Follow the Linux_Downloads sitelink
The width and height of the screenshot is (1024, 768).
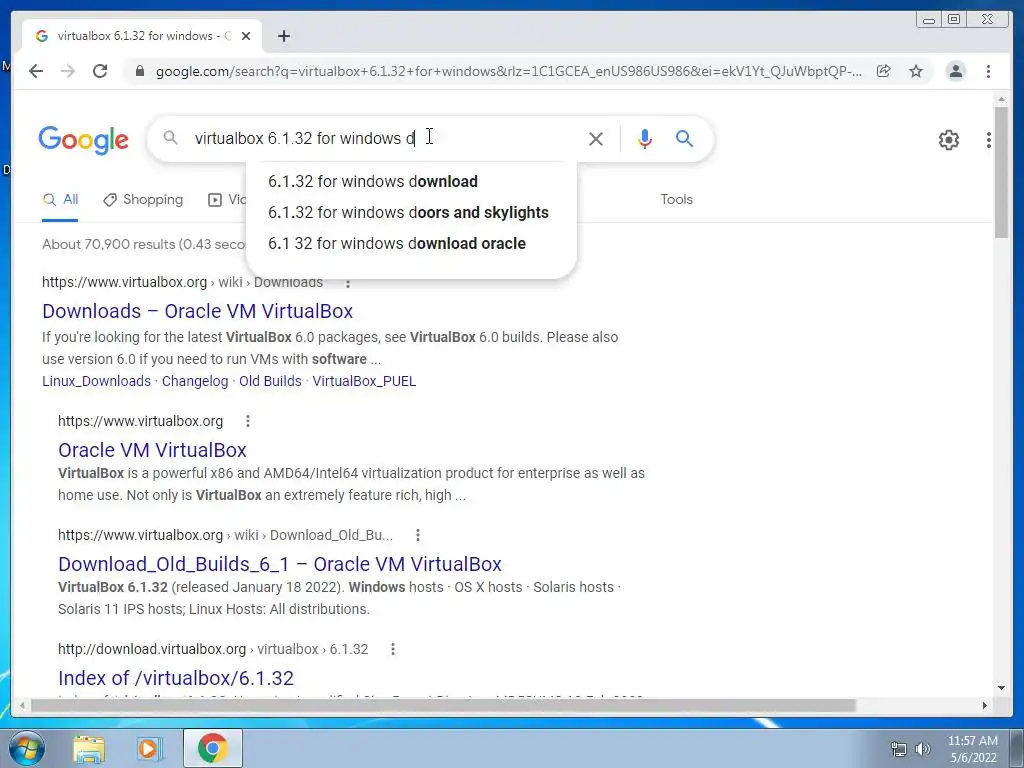[96, 381]
